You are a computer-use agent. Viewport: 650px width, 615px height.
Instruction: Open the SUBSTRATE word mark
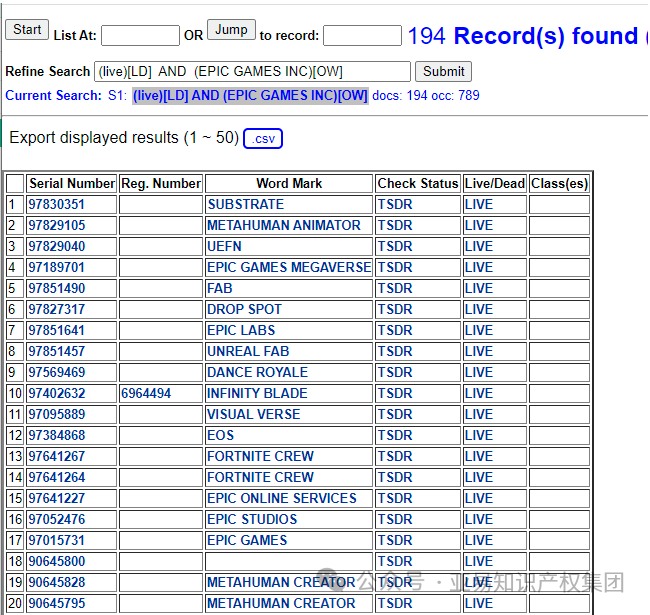pos(246,204)
